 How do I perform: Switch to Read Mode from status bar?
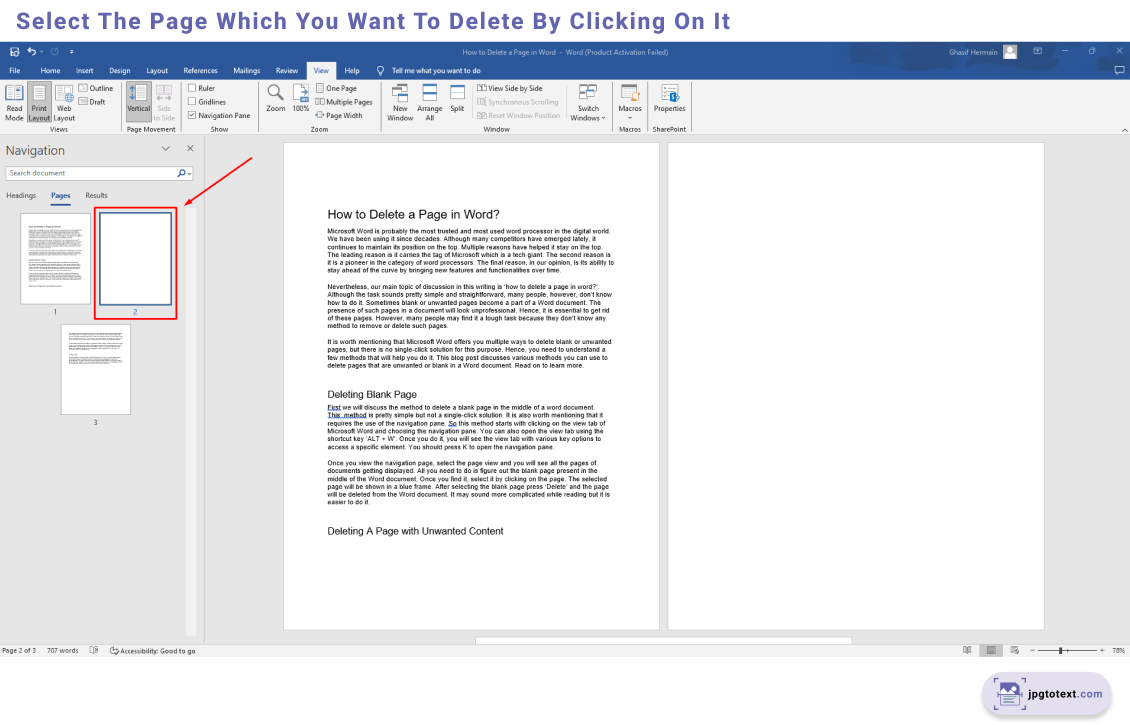click(x=967, y=650)
